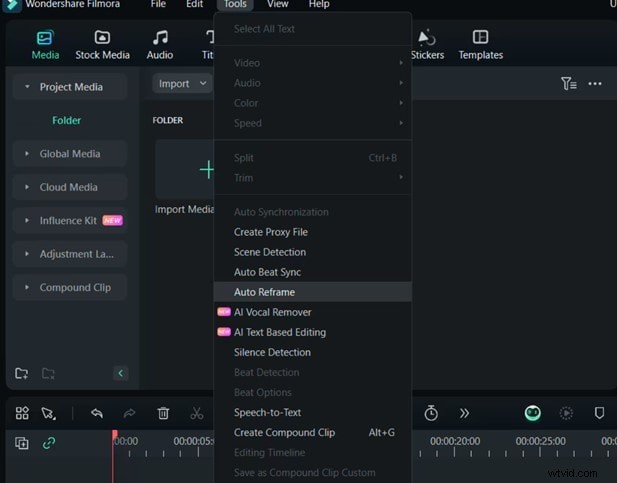Click the new folder icon at bottom left
Viewport: 617px width, 483px height.
[x=21, y=373]
